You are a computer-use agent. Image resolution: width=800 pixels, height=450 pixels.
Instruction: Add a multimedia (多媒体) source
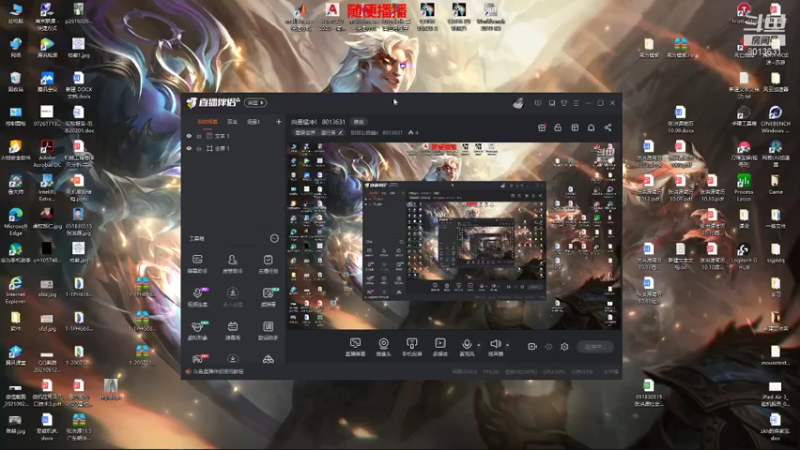coord(440,346)
